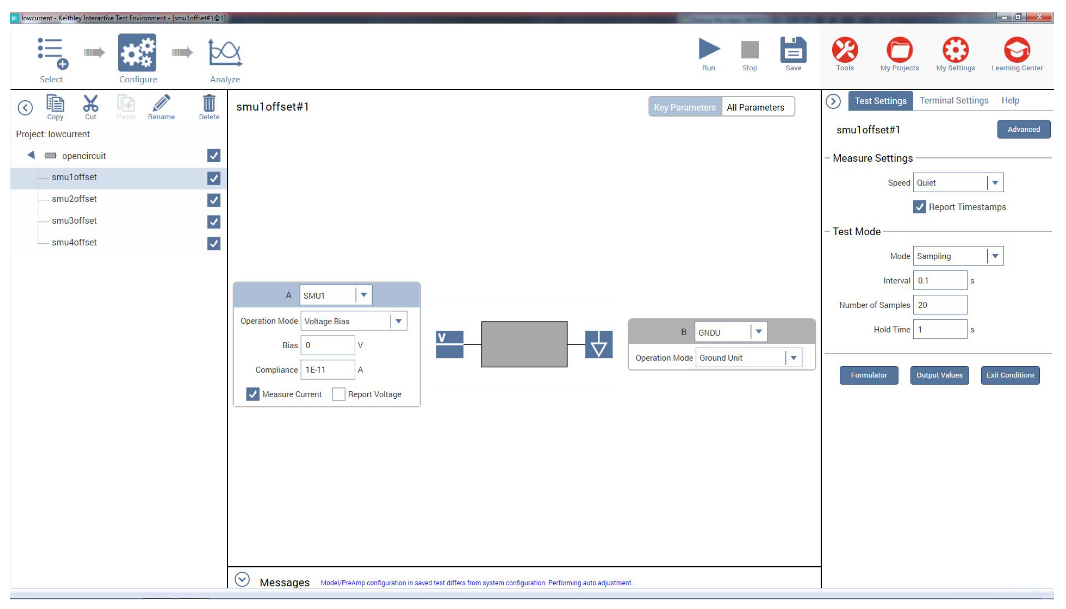1066x609 pixels.
Task: Uncheck the smu3offset test checkbox
Action: tap(213, 221)
